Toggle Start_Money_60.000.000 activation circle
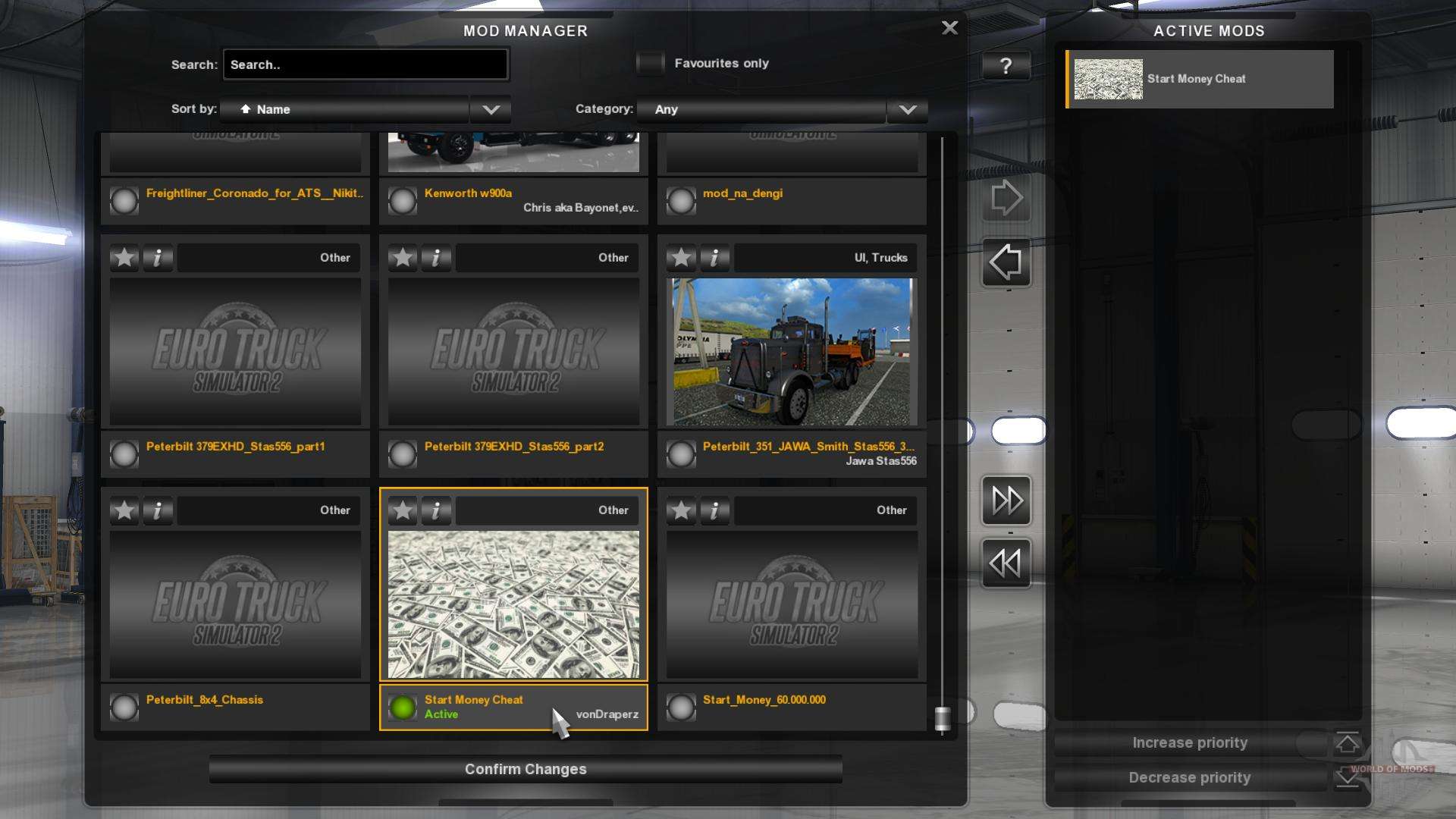Viewport: 1456px width, 819px height. 681,708
